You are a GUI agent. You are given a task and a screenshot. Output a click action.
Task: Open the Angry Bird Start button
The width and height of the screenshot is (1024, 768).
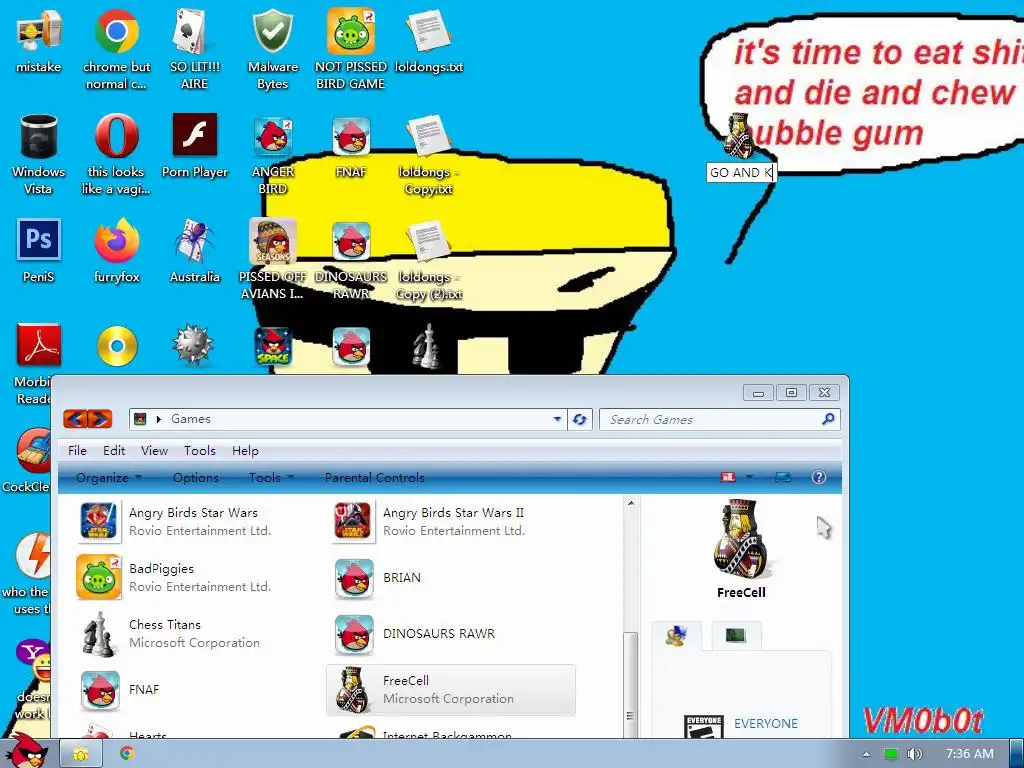pyautogui.click(x=26, y=749)
